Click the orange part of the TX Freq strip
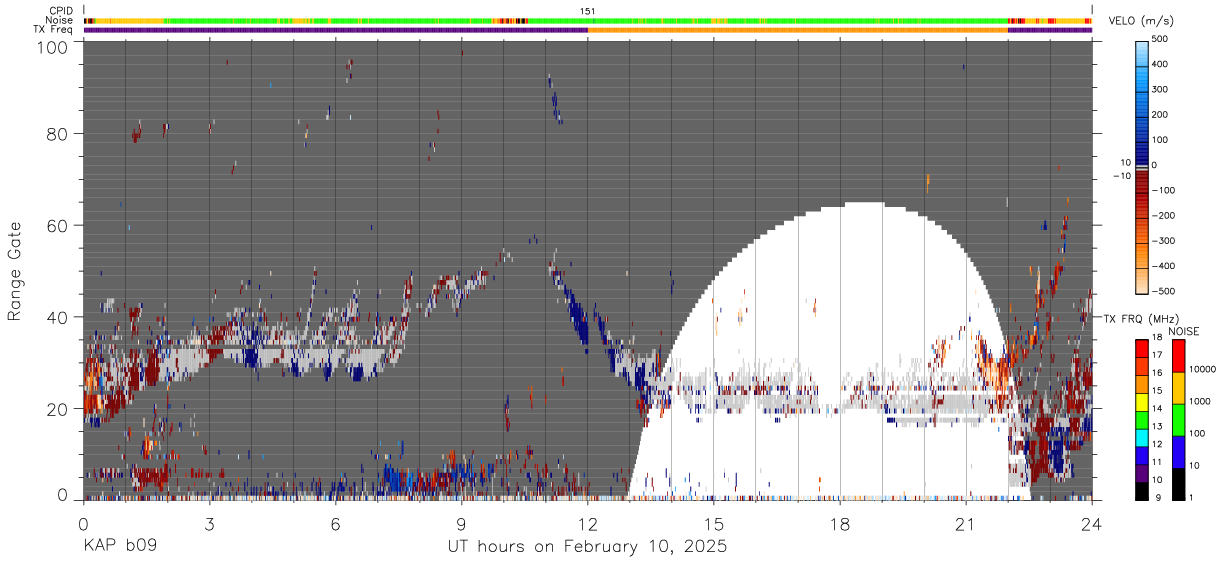 (x=797, y=30)
